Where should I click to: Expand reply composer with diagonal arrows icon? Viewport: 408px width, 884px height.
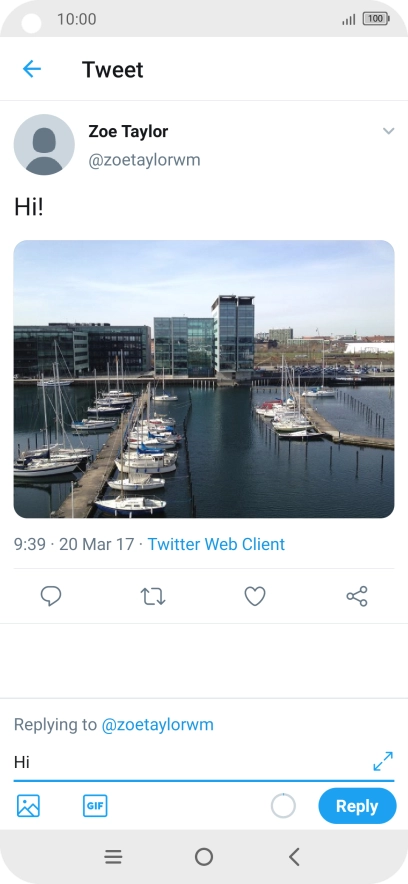coord(383,761)
